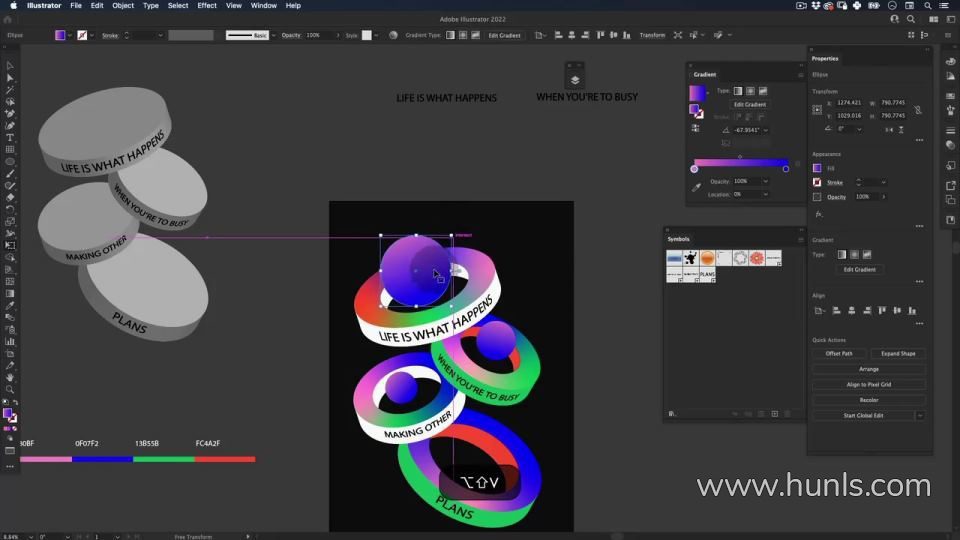Select radial gradient type in Gradient panel

point(750,91)
